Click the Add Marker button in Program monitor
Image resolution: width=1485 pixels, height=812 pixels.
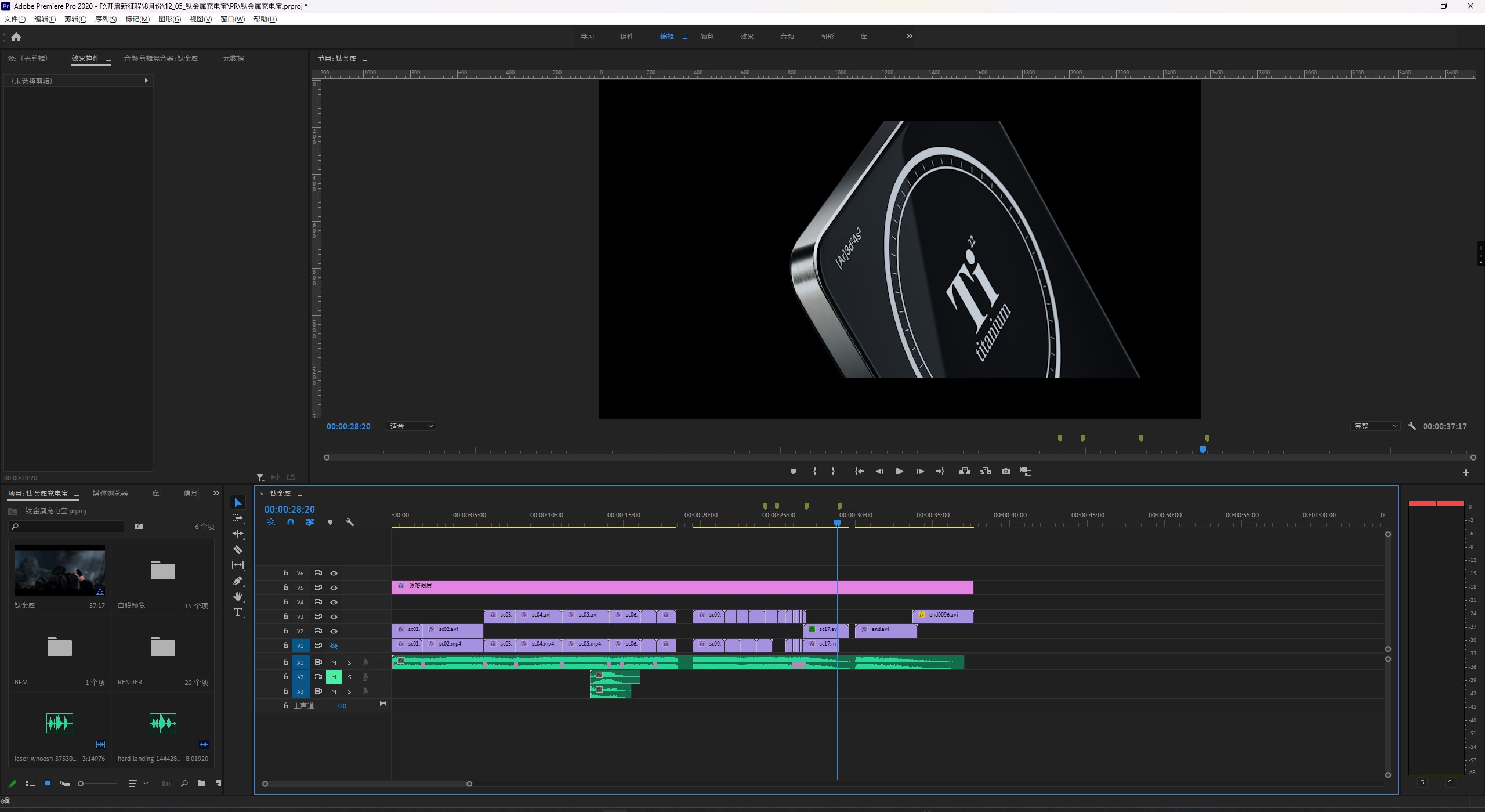click(793, 472)
